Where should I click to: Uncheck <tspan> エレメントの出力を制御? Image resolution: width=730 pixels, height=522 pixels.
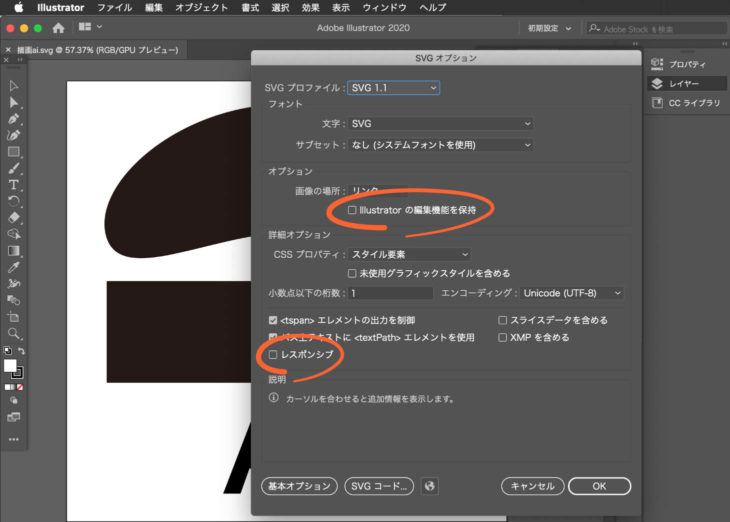(x=274, y=320)
